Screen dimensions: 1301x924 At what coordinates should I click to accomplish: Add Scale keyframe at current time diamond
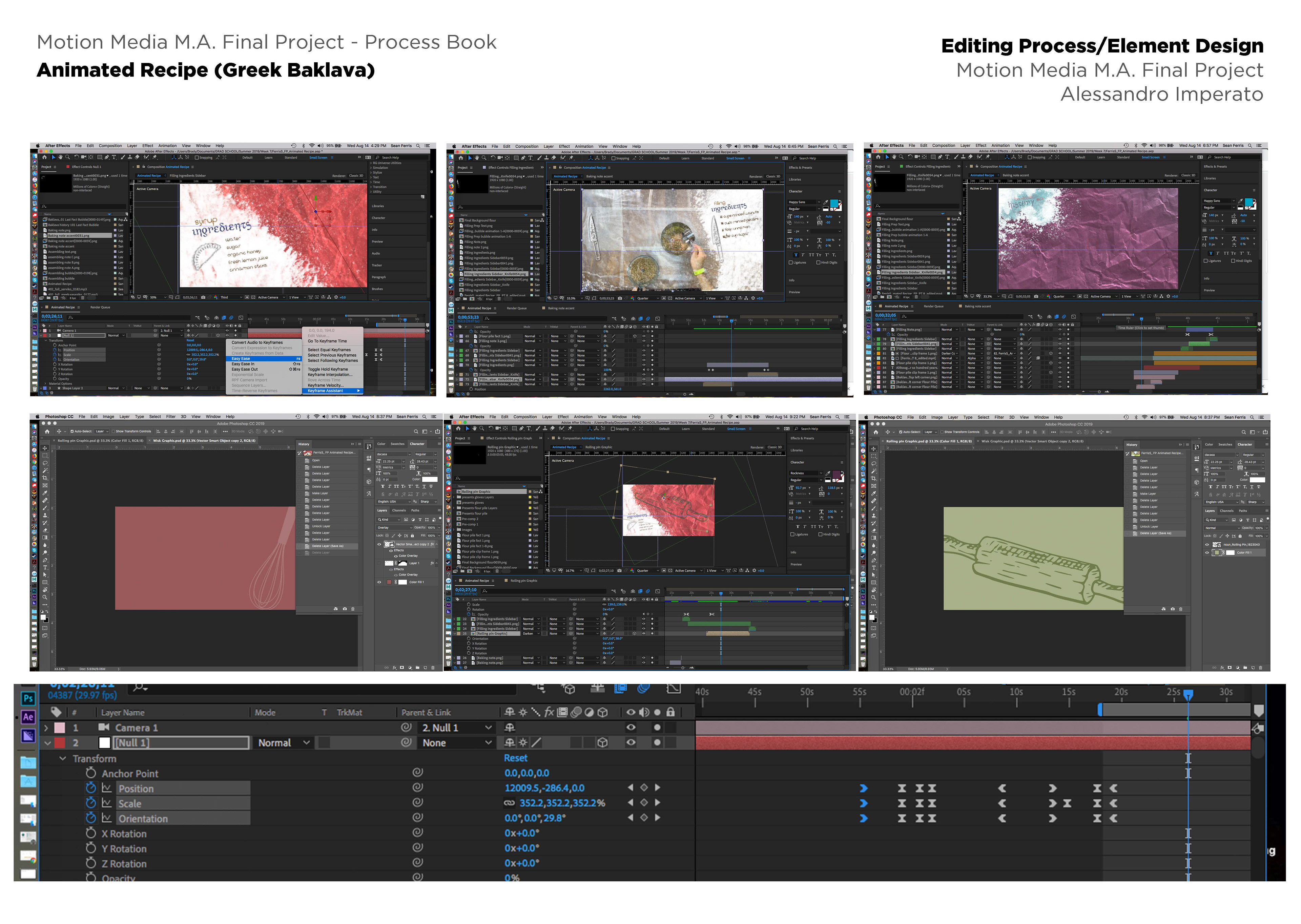(x=644, y=803)
